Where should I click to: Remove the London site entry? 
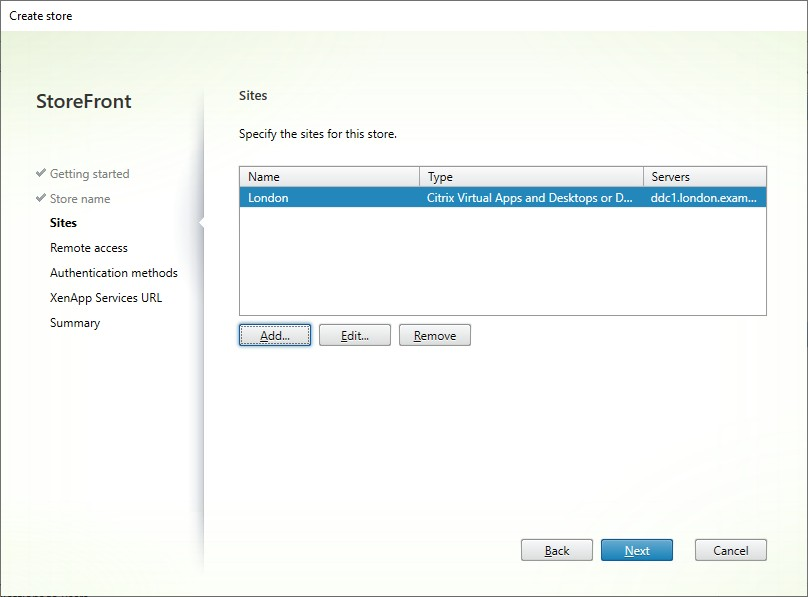coord(434,335)
